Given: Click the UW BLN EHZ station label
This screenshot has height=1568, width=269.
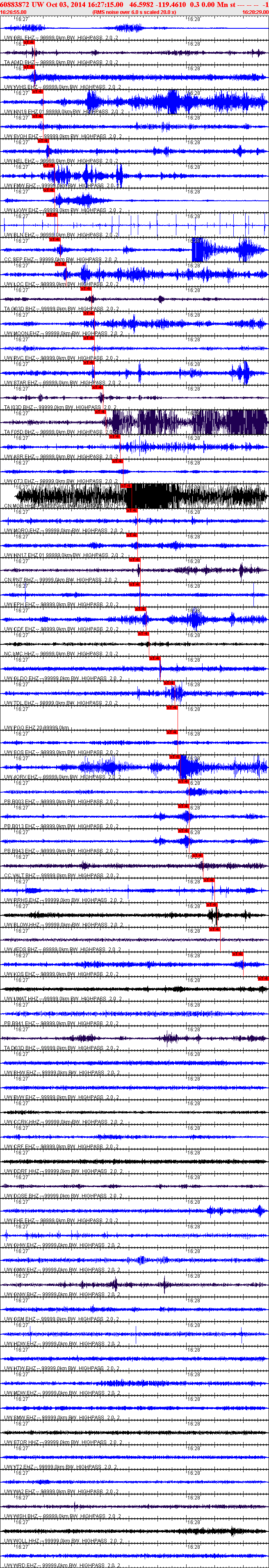Looking at the screenshot, I should click(62, 235).
